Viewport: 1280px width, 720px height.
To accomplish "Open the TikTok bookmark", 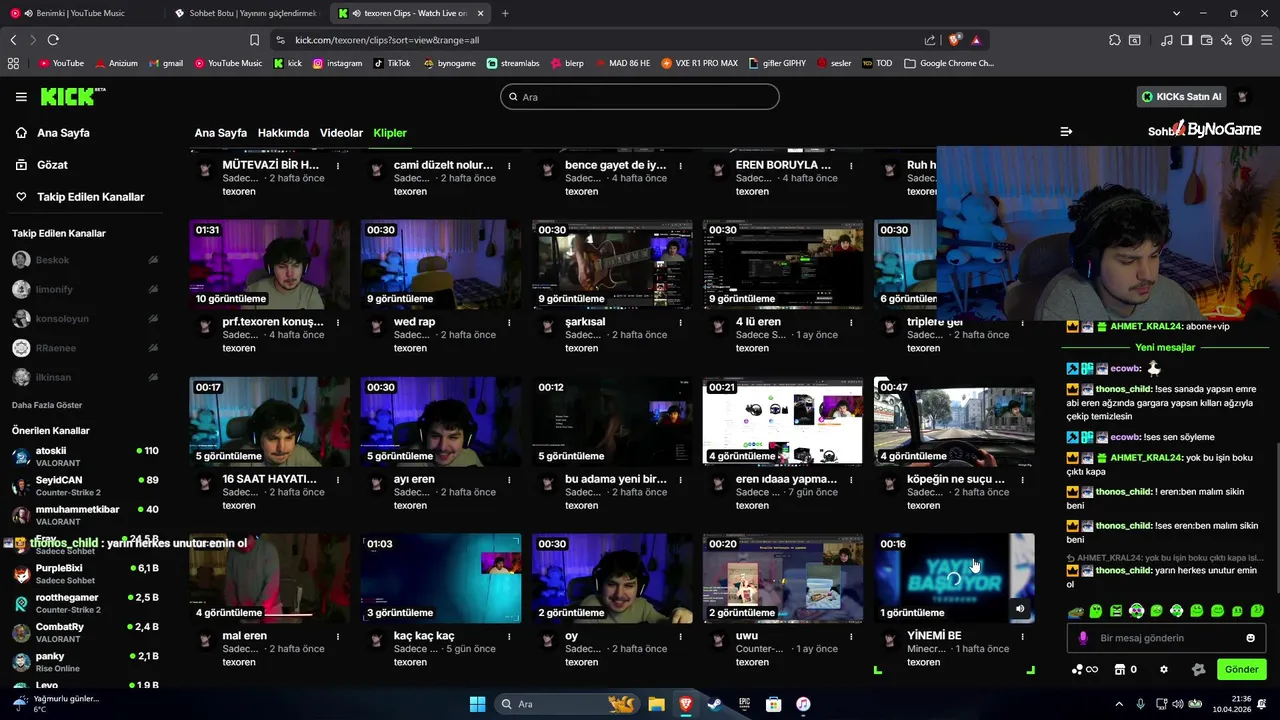I will 392,63.
